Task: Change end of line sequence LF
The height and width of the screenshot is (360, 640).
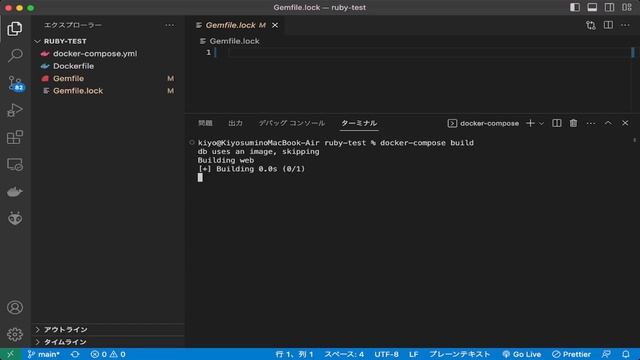Action: pyautogui.click(x=413, y=354)
